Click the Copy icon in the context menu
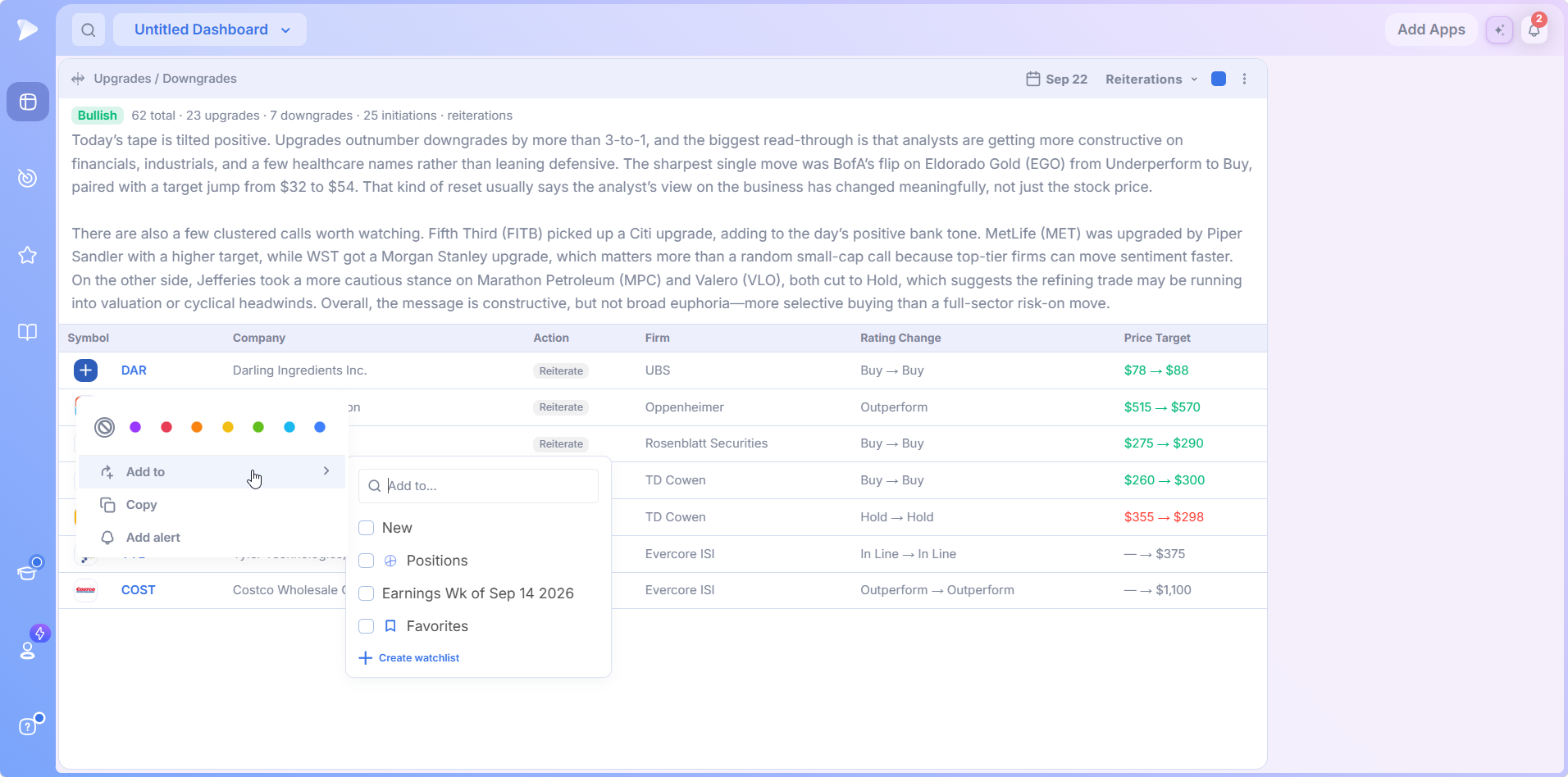The width and height of the screenshot is (1568, 777). (x=107, y=505)
